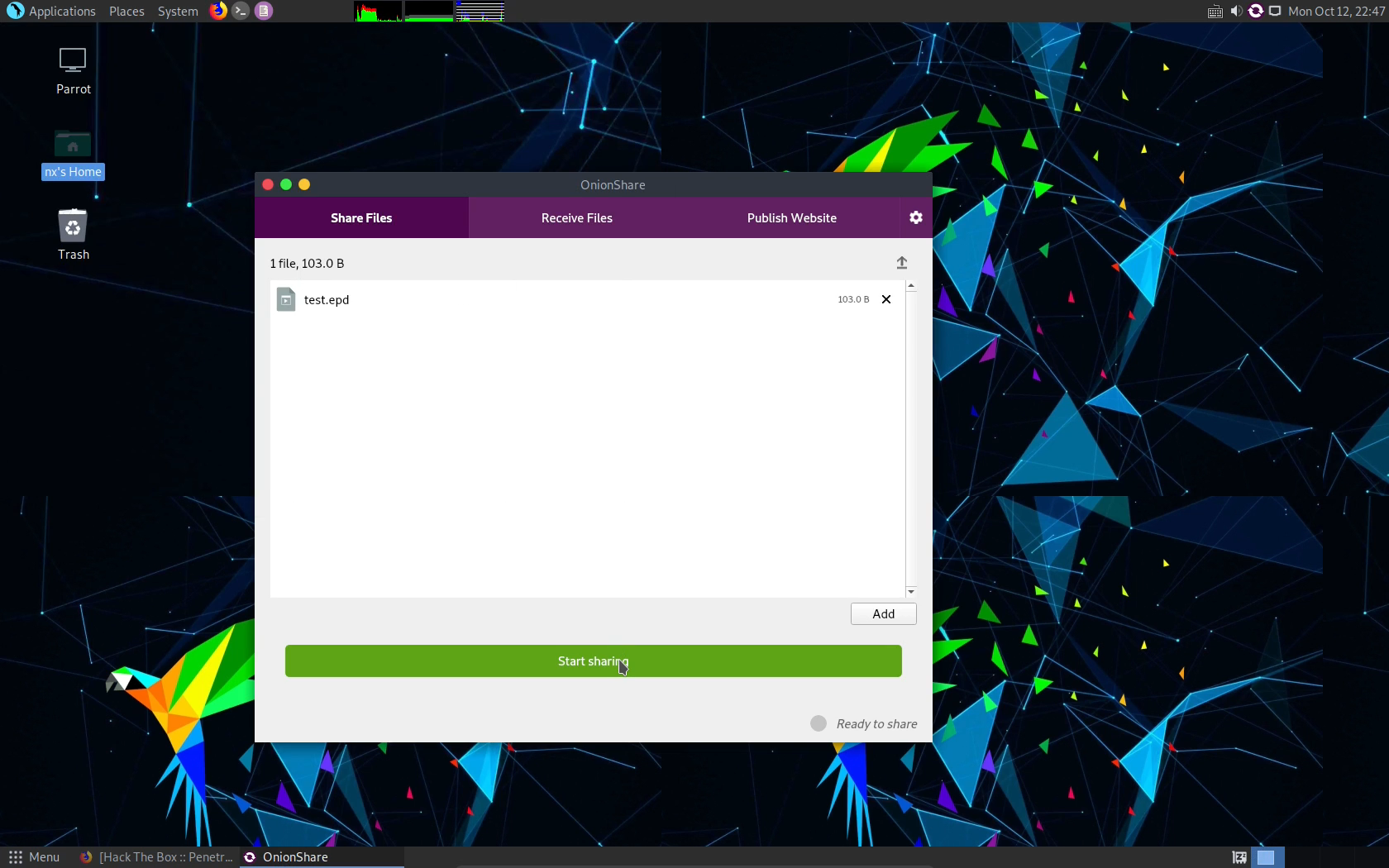The width and height of the screenshot is (1389, 868).
Task: Click the file list scrollbar up arrow
Action: click(911, 285)
